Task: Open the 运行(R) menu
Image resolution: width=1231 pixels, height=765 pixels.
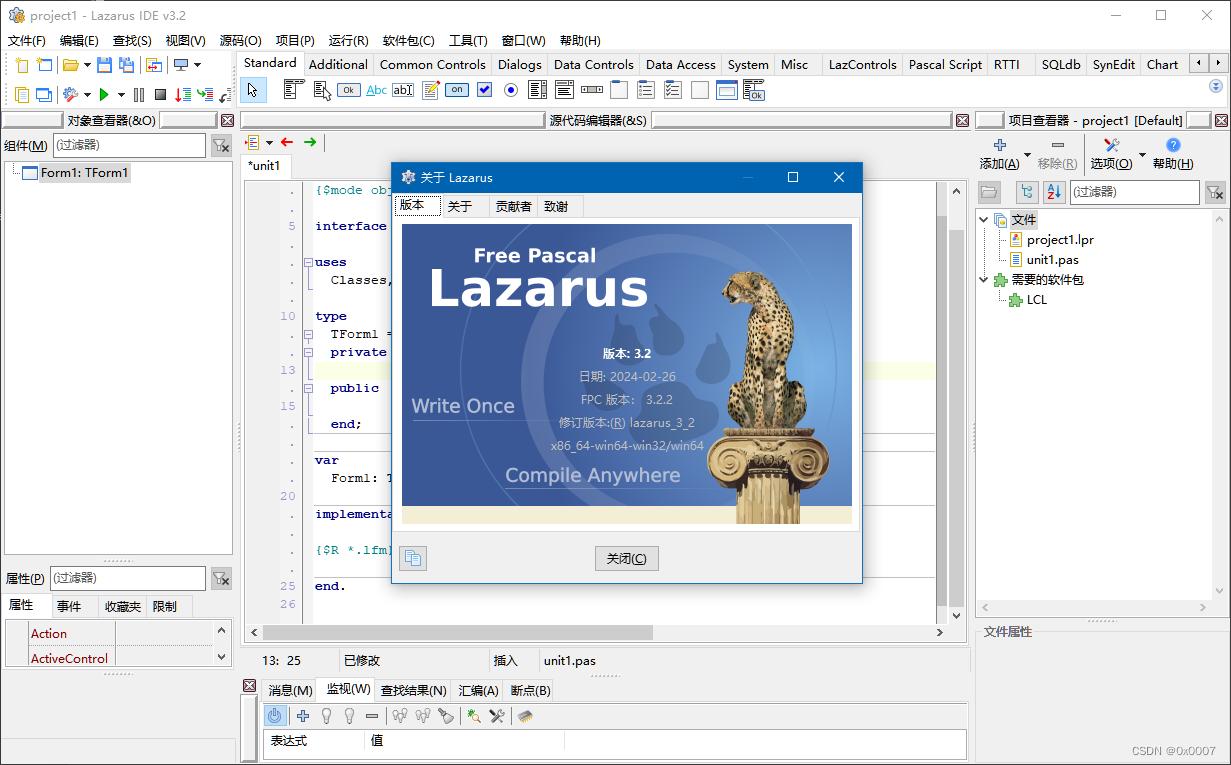Action: (x=348, y=40)
